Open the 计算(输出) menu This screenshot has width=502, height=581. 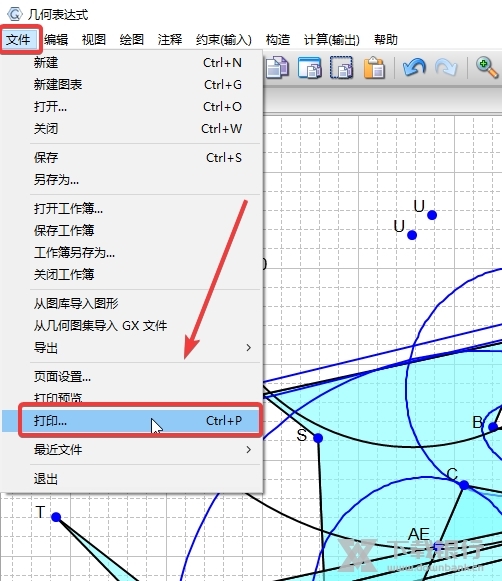pyautogui.click(x=332, y=39)
